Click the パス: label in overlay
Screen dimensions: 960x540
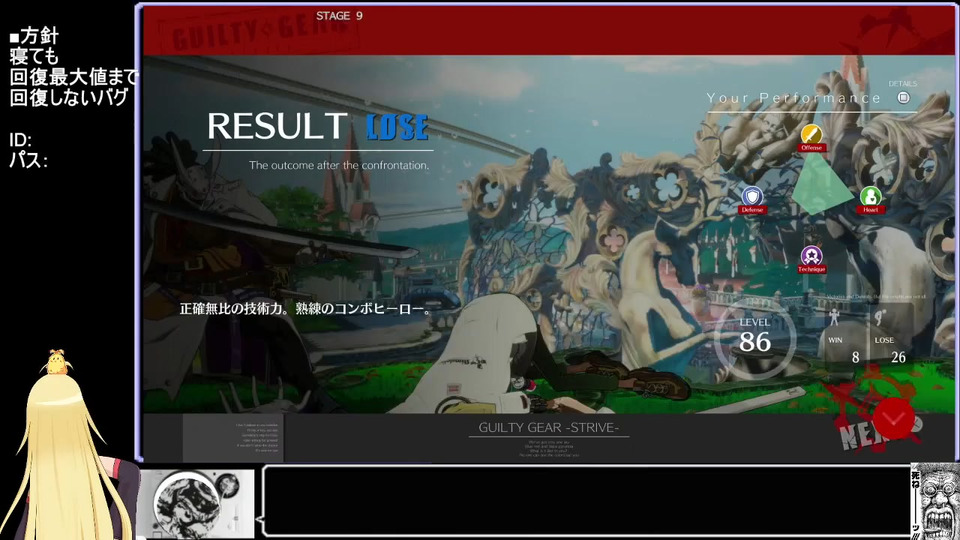[x=28, y=160]
